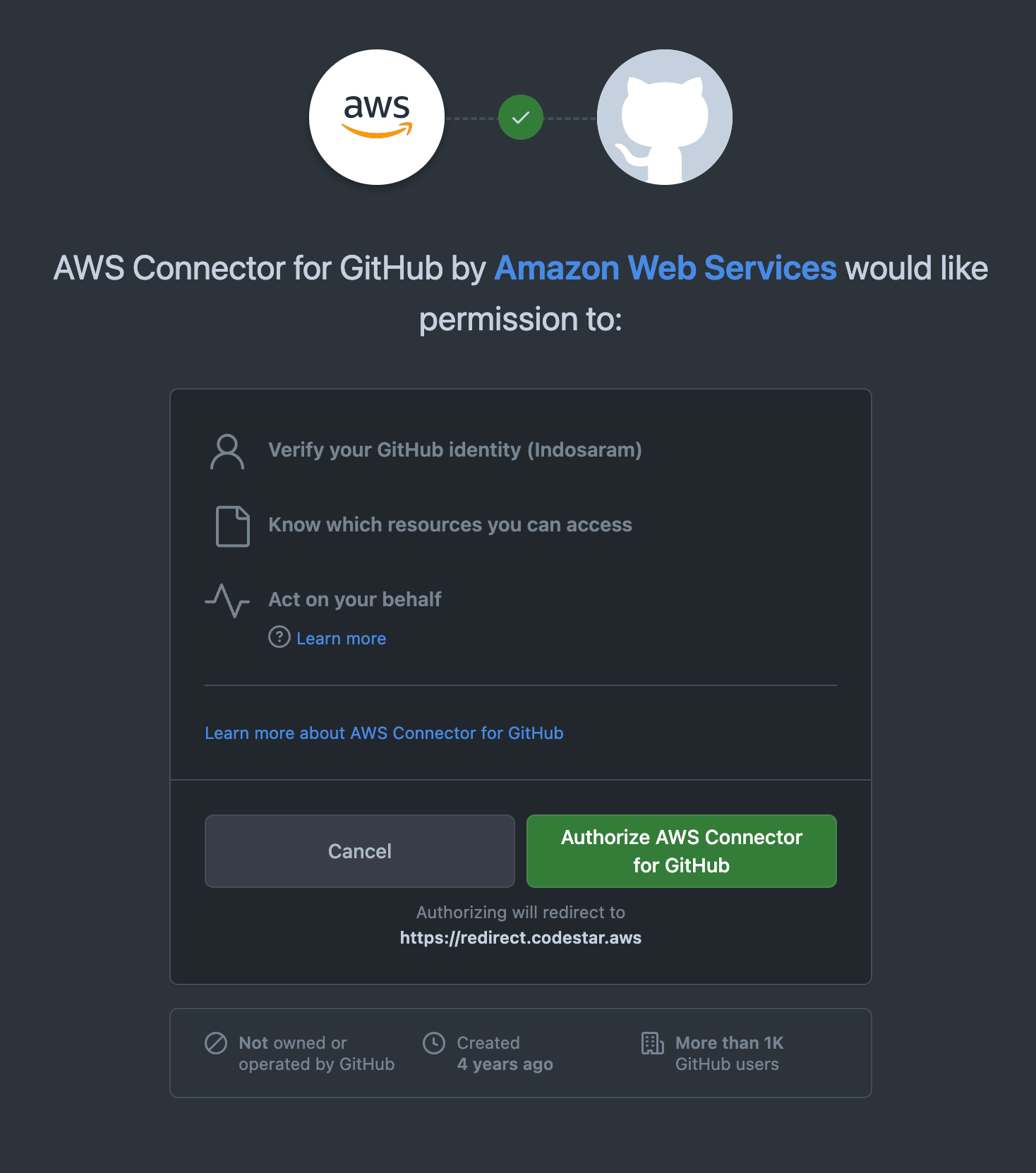This screenshot has height=1173, width=1036.
Task: Click Verify your GitHub identity text
Action: coord(455,450)
